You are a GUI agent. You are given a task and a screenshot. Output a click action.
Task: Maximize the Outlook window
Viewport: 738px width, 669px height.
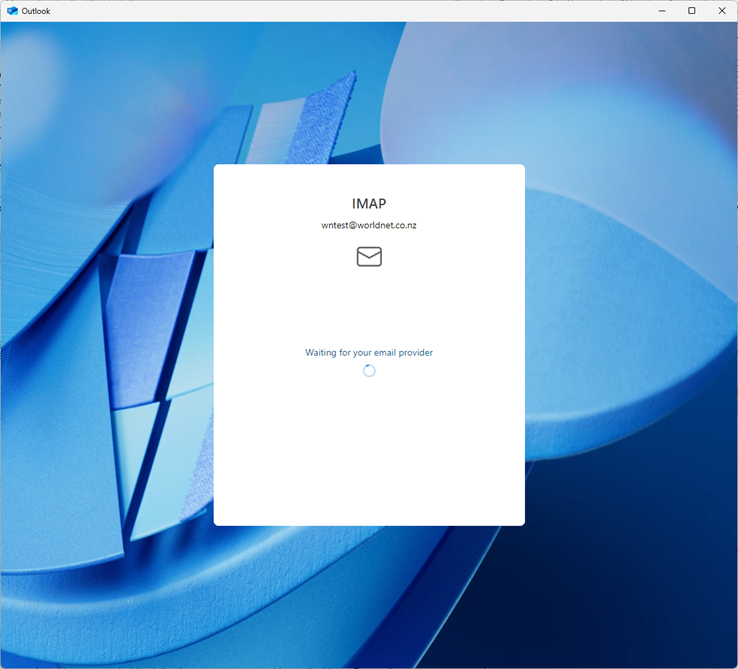click(x=691, y=11)
